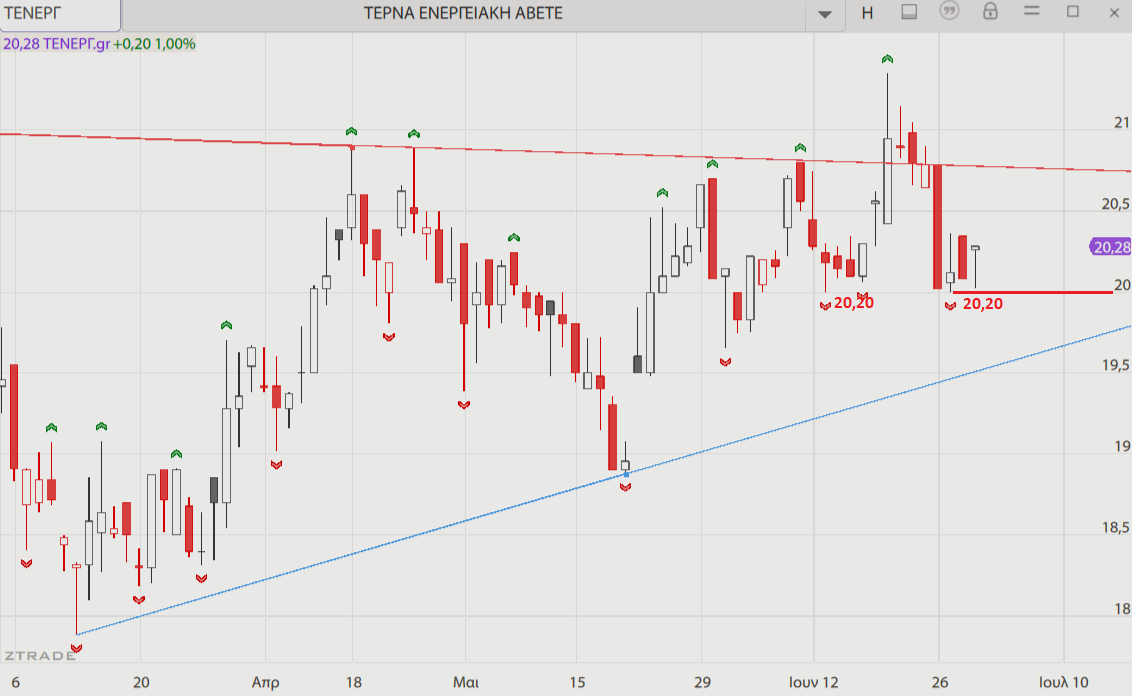Click the ΤΕΝΕΡΓ symbol field

60,14
